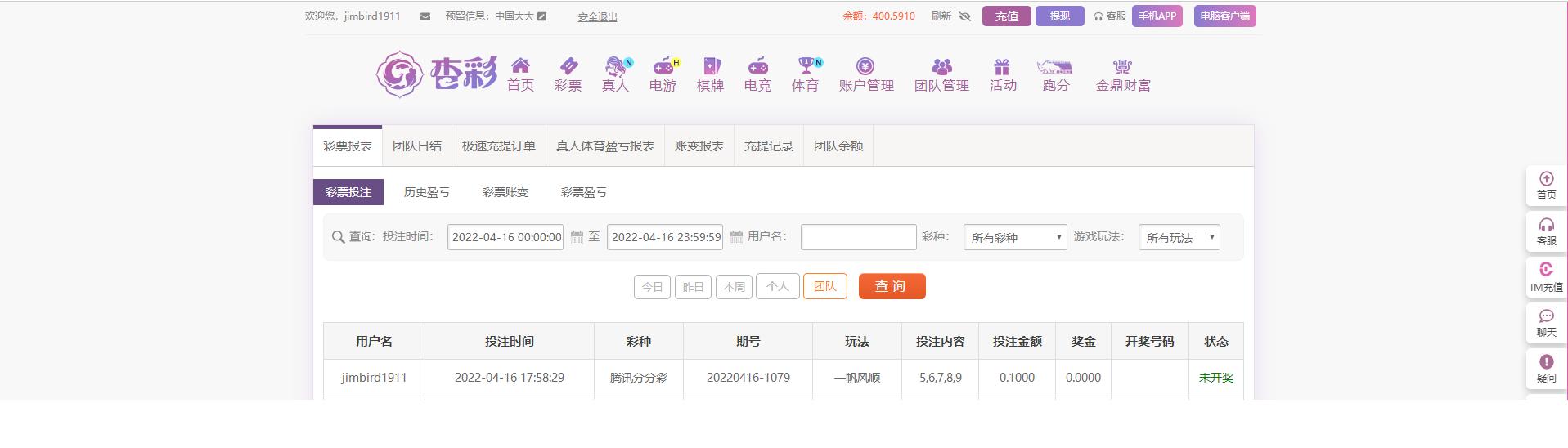This screenshot has height=448, width=1568.
Task: Click the 电脑客户端 button
Action: pos(1225,16)
